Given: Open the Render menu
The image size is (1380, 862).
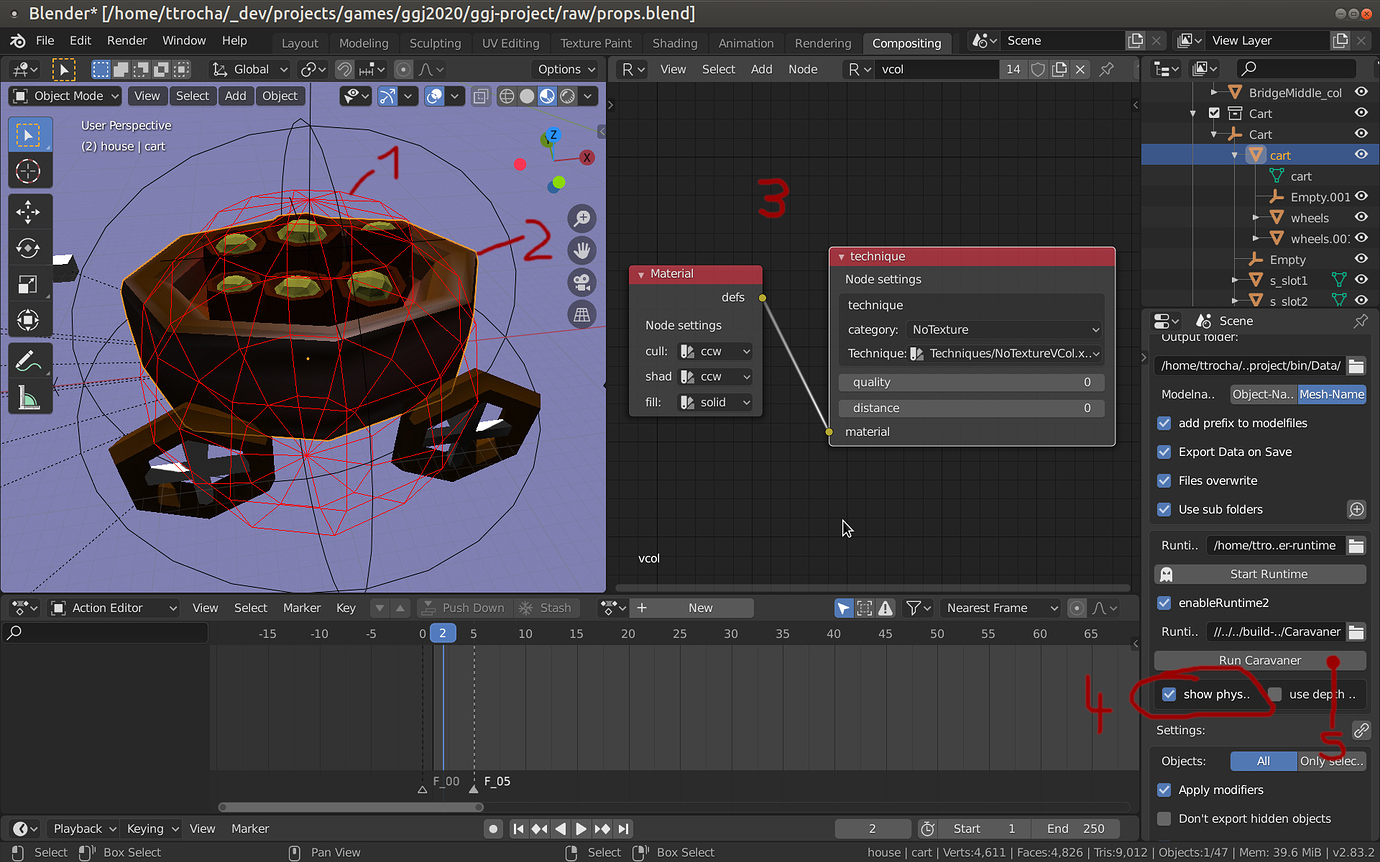Looking at the screenshot, I should click(127, 41).
